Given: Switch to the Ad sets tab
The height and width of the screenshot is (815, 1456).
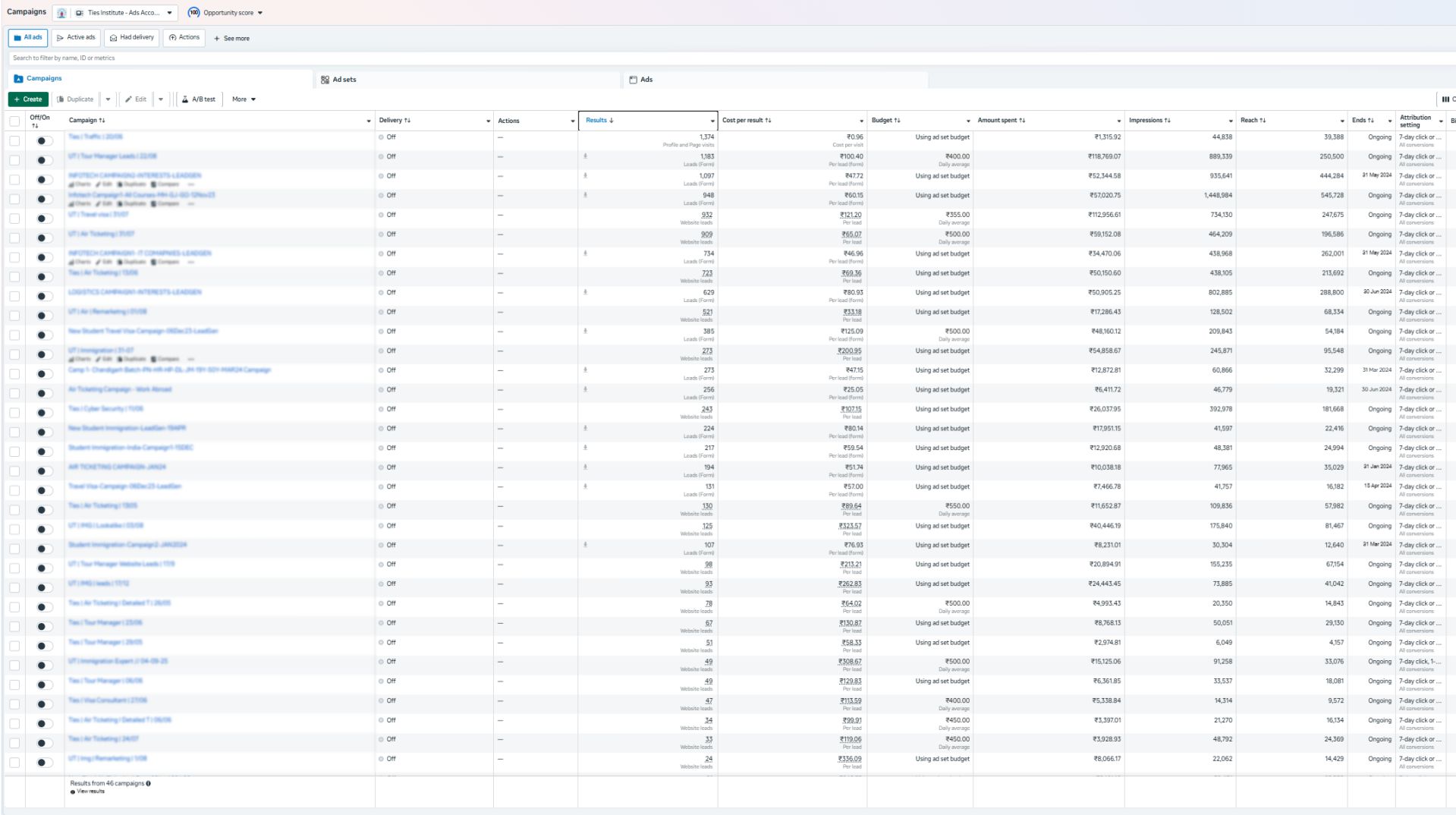Looking at the screenshot, I should [x=468, y=80].
